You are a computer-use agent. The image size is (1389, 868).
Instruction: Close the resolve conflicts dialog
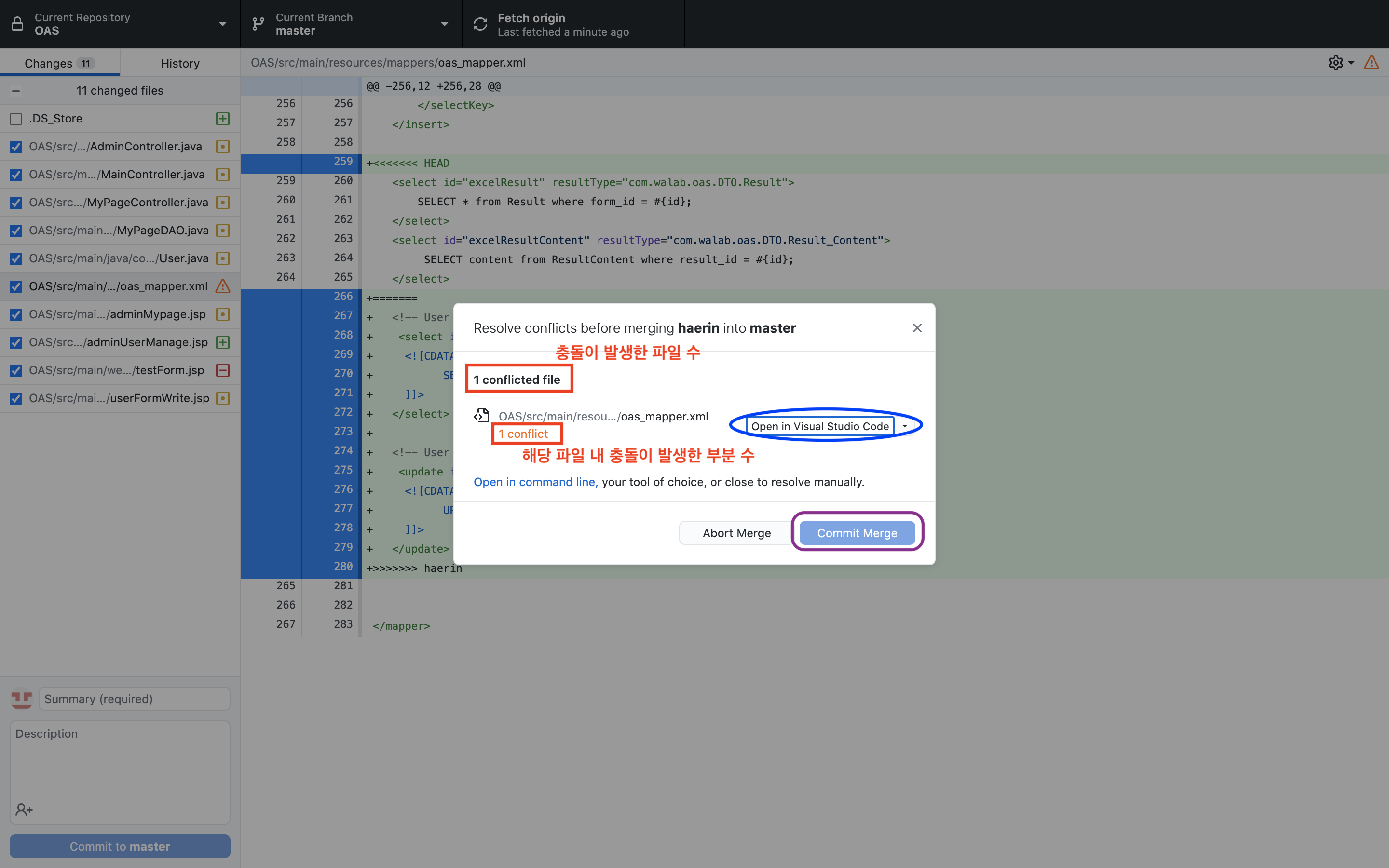(917, 328)
